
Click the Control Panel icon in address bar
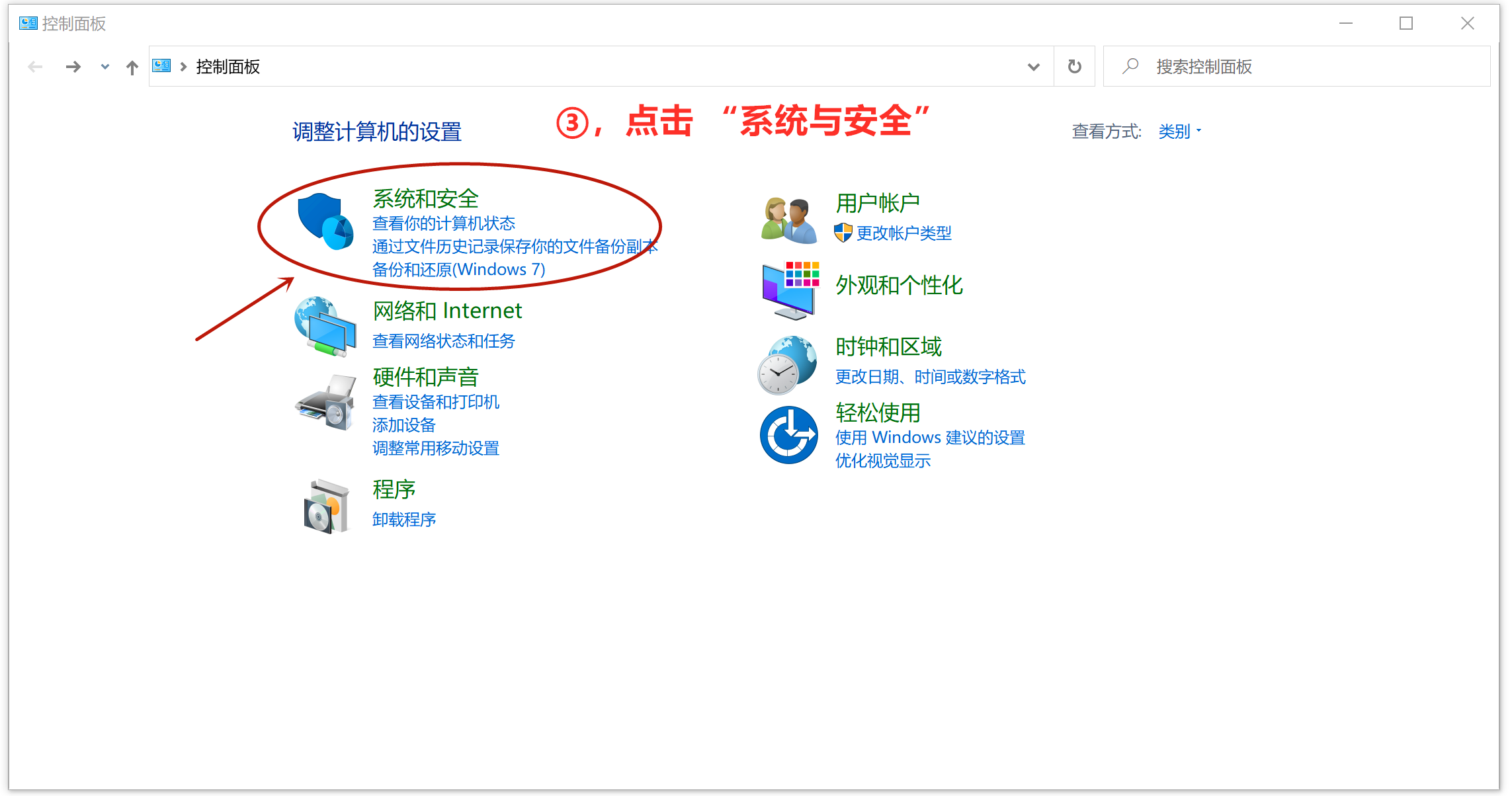tap(161, 66)
